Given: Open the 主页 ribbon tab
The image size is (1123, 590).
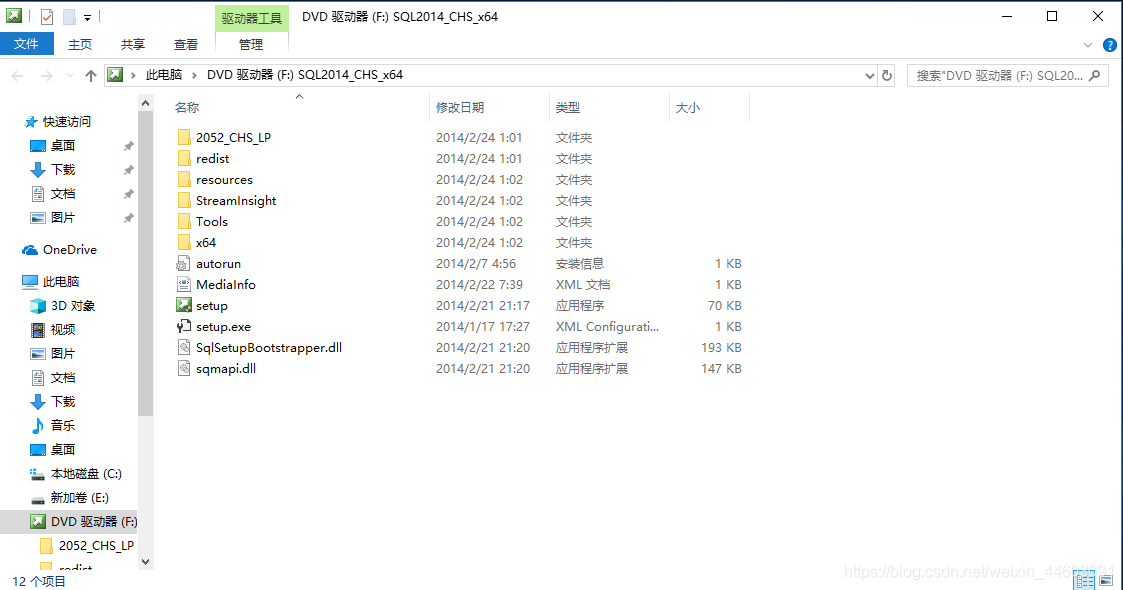Looking at the screenshot, I should click(79, 44).
